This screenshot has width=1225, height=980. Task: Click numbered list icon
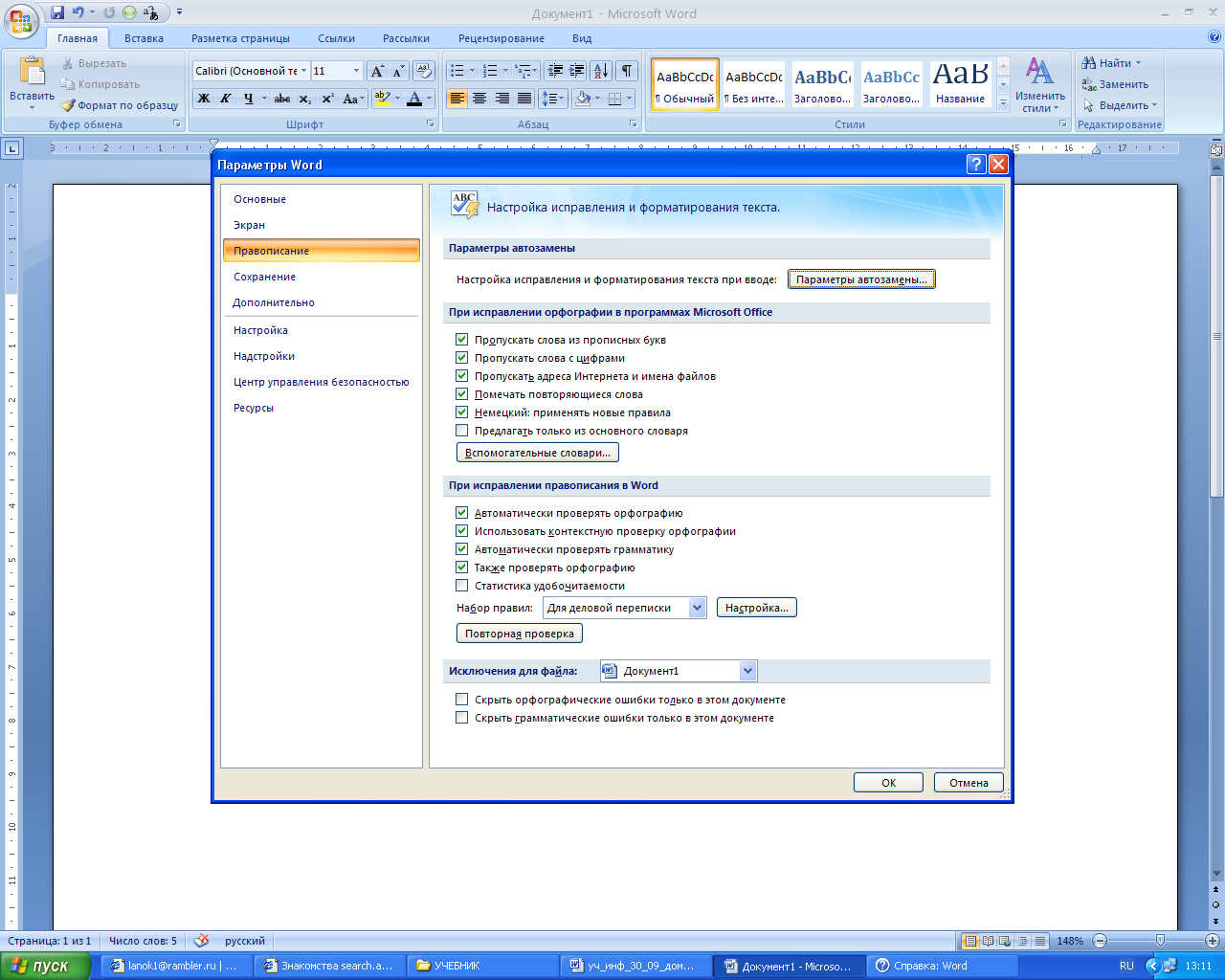click(490, 71)
